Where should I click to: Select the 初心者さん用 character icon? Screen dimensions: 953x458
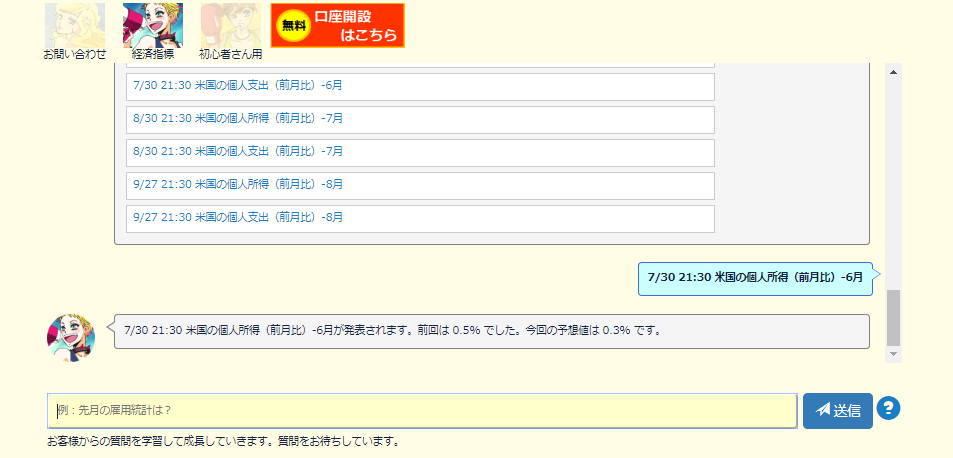pos(230,25)
